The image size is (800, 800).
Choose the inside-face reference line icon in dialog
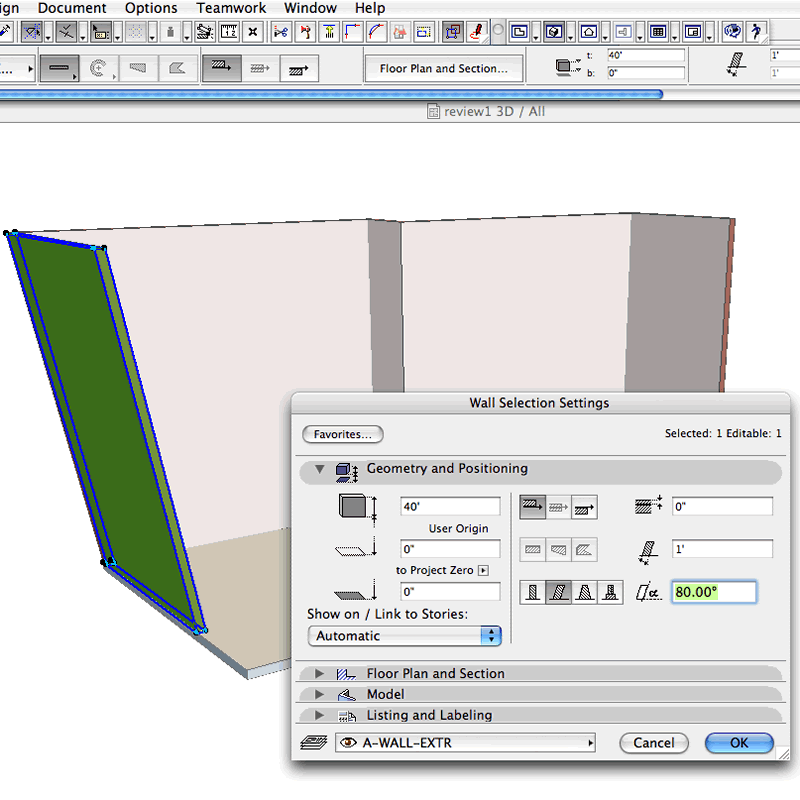coord(585,508)
